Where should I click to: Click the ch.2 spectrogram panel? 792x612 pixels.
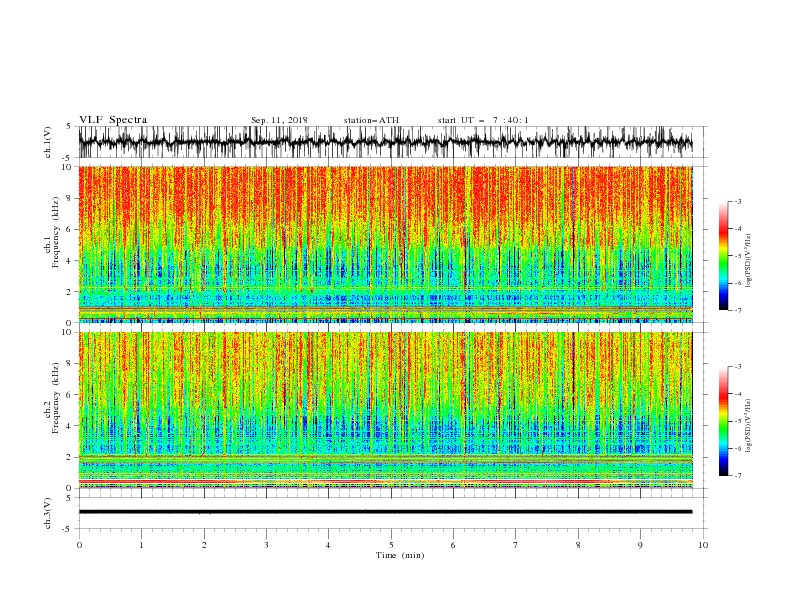pyautogui.click(x=385, y=410)
